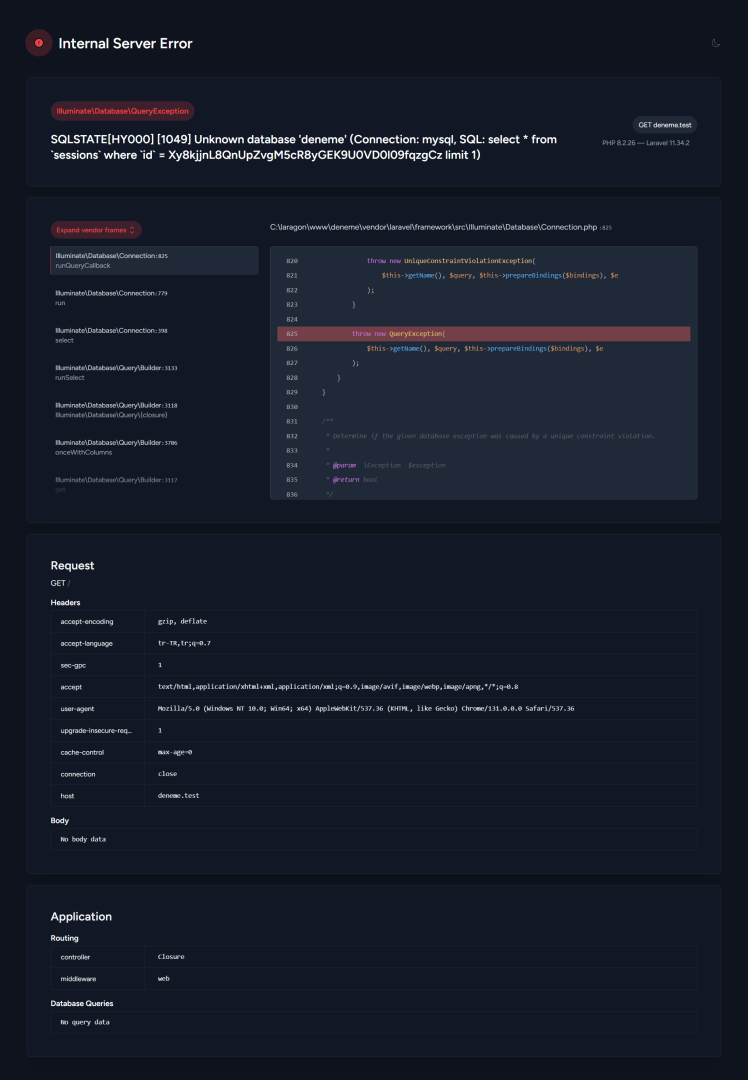748x1080 pixels.
Task: Click code line 835 @return bool comment
Action: point(352,479)
